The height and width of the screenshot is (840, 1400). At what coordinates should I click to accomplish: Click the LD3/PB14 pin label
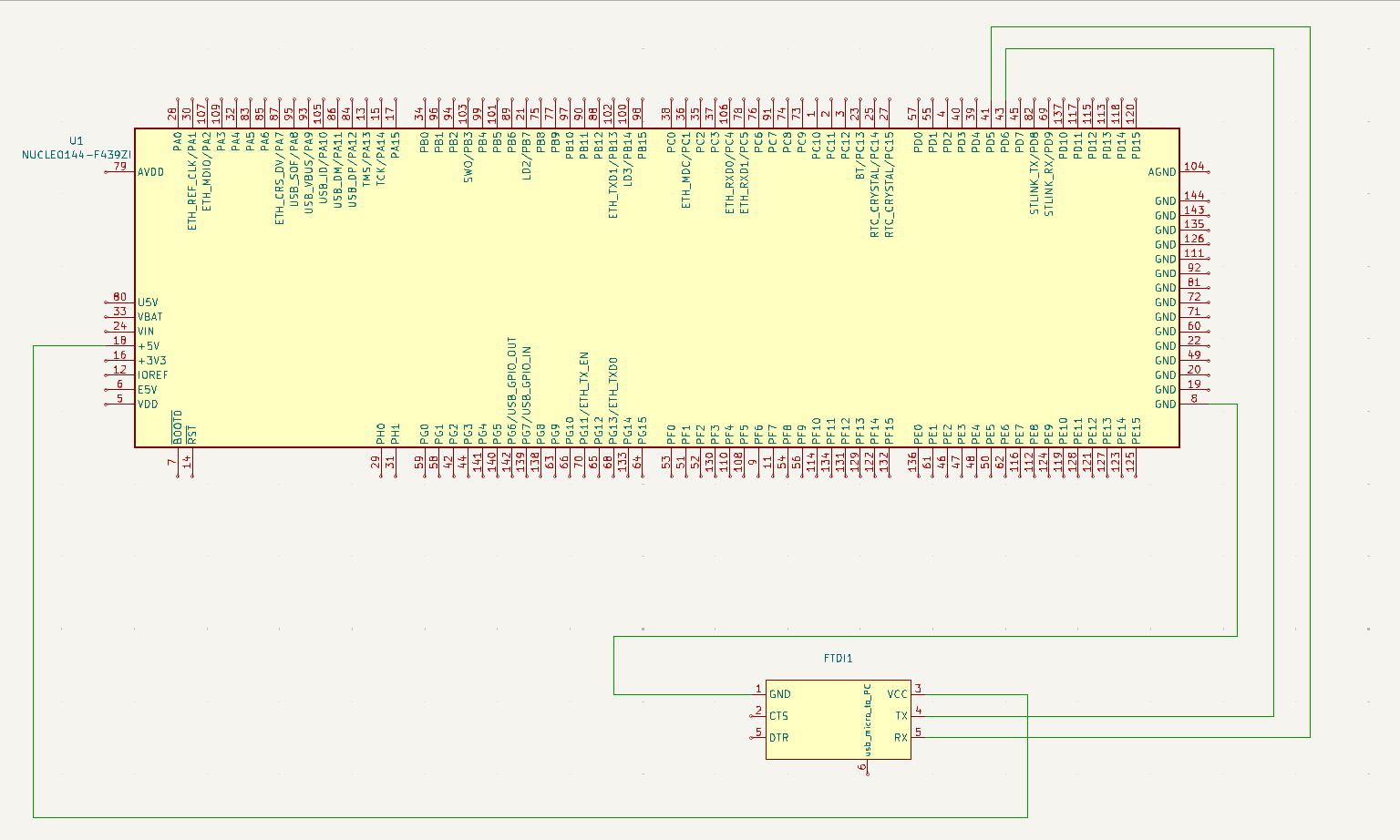pyautogui.click(x=628, y=159)
